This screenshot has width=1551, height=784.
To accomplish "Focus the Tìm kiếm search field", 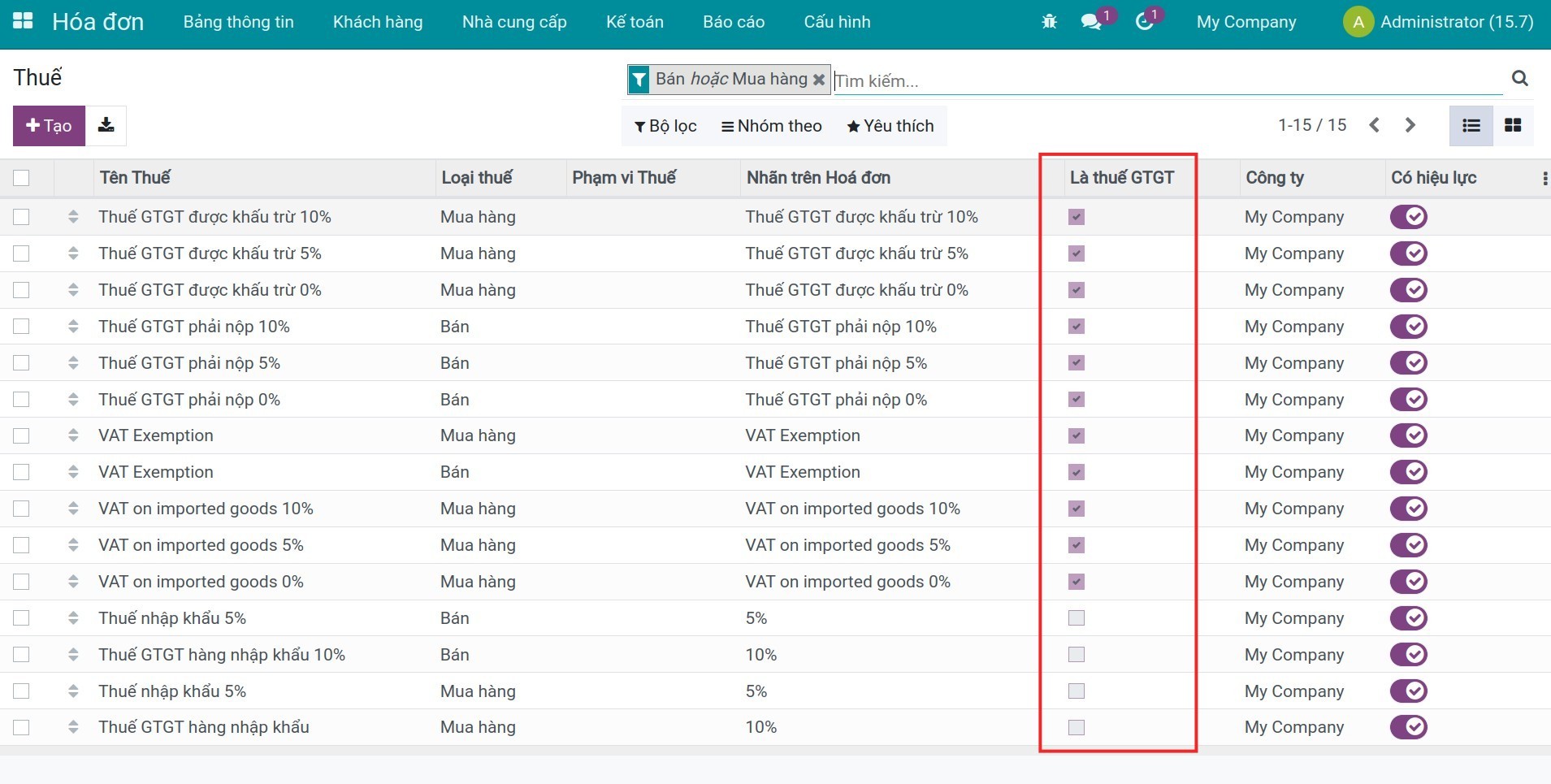I will point(1166,80).
